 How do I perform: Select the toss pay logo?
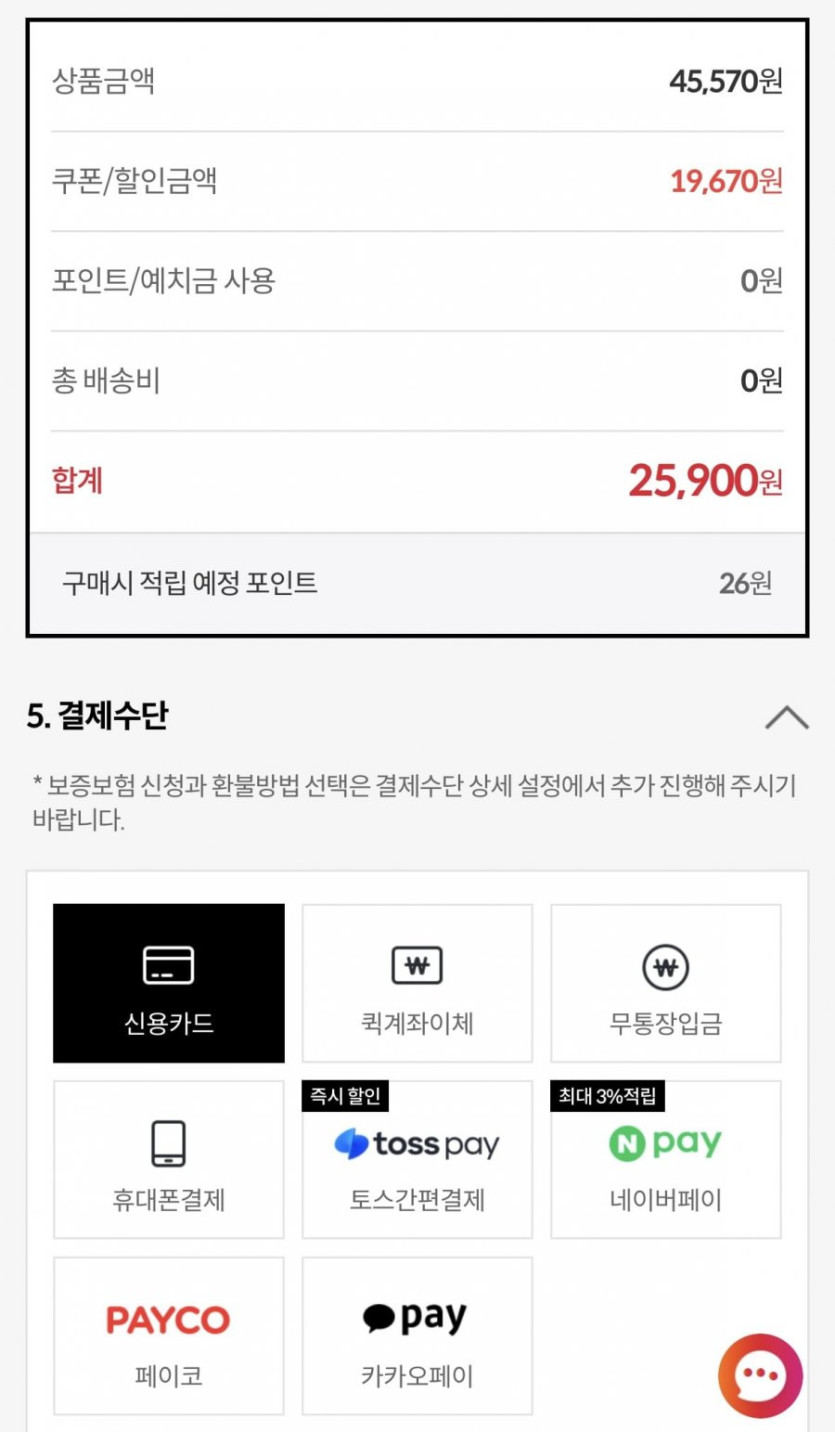click(x=417, y=1144)
